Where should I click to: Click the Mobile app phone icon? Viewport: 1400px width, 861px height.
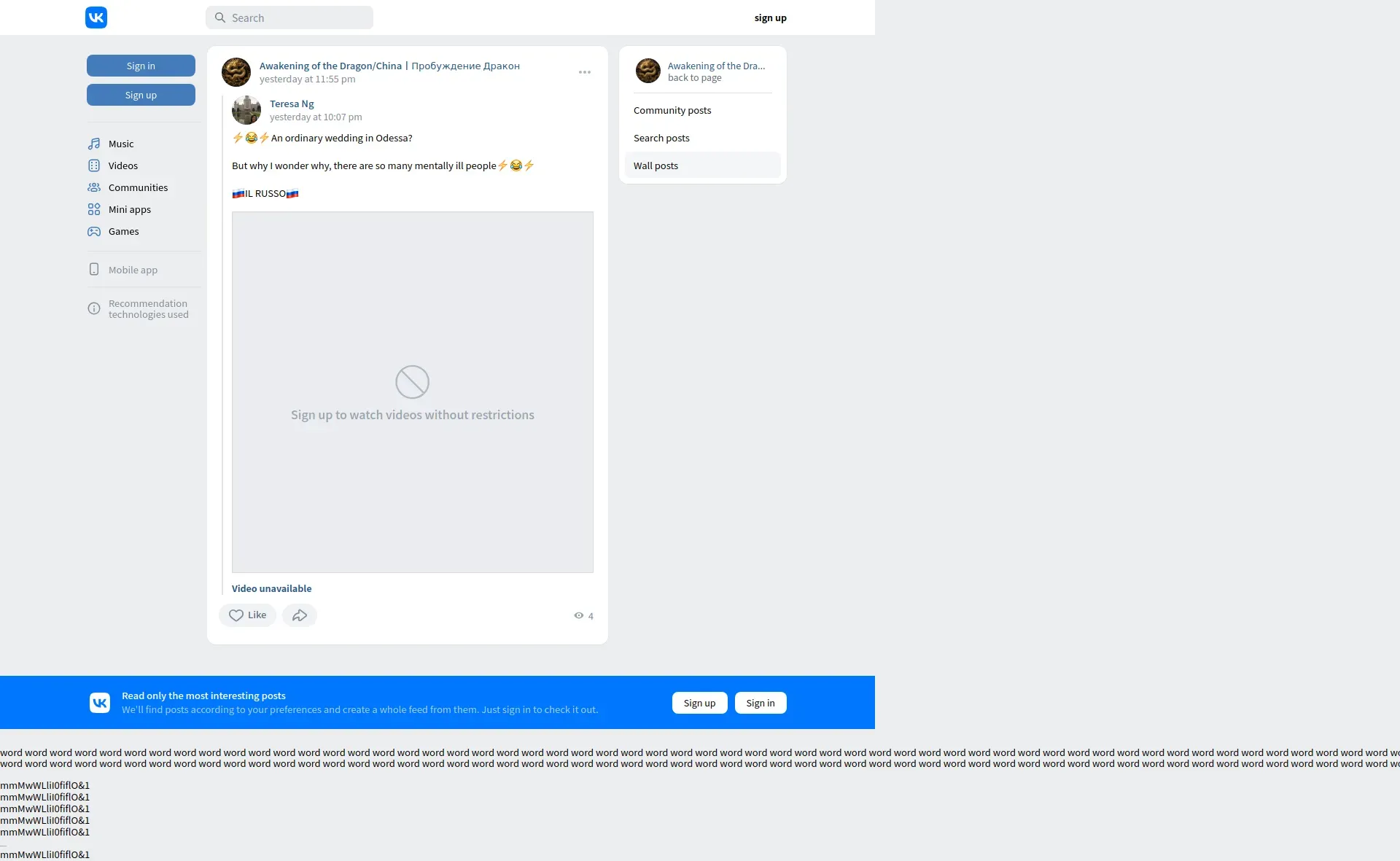click(94, 270)
